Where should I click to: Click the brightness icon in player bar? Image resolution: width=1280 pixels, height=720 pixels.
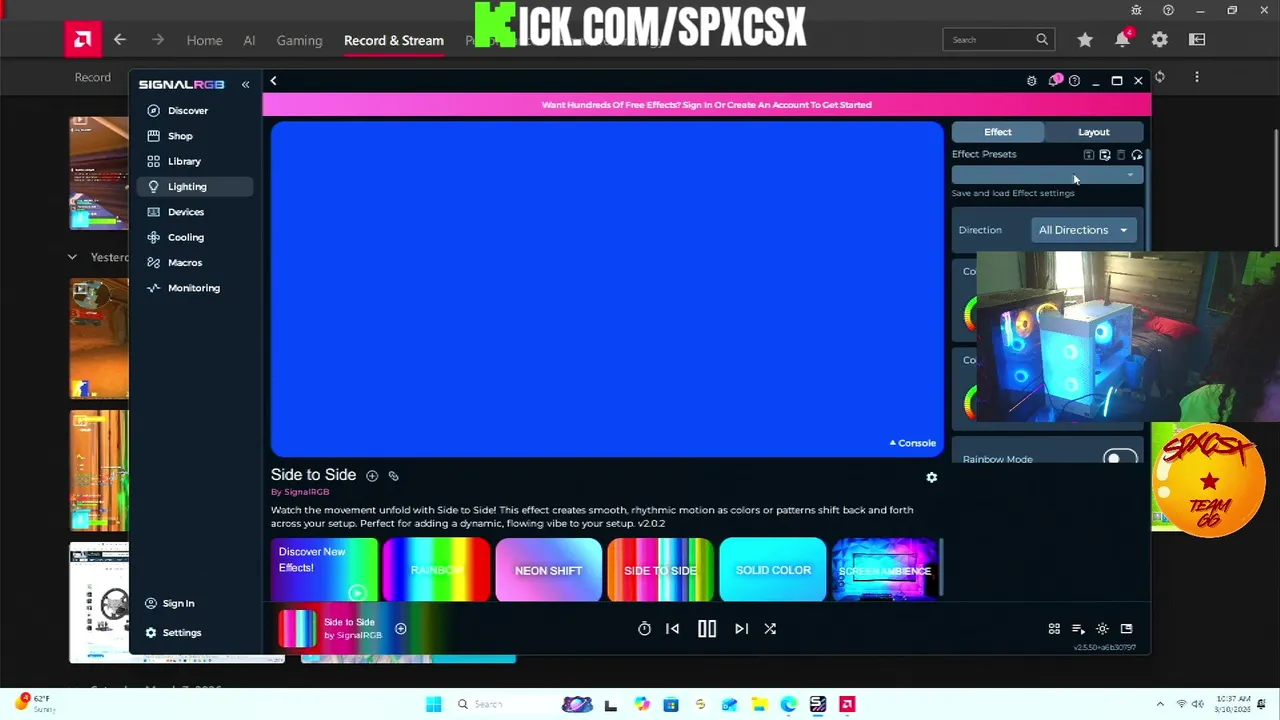pyautogui.click(x=1102, y=629)
